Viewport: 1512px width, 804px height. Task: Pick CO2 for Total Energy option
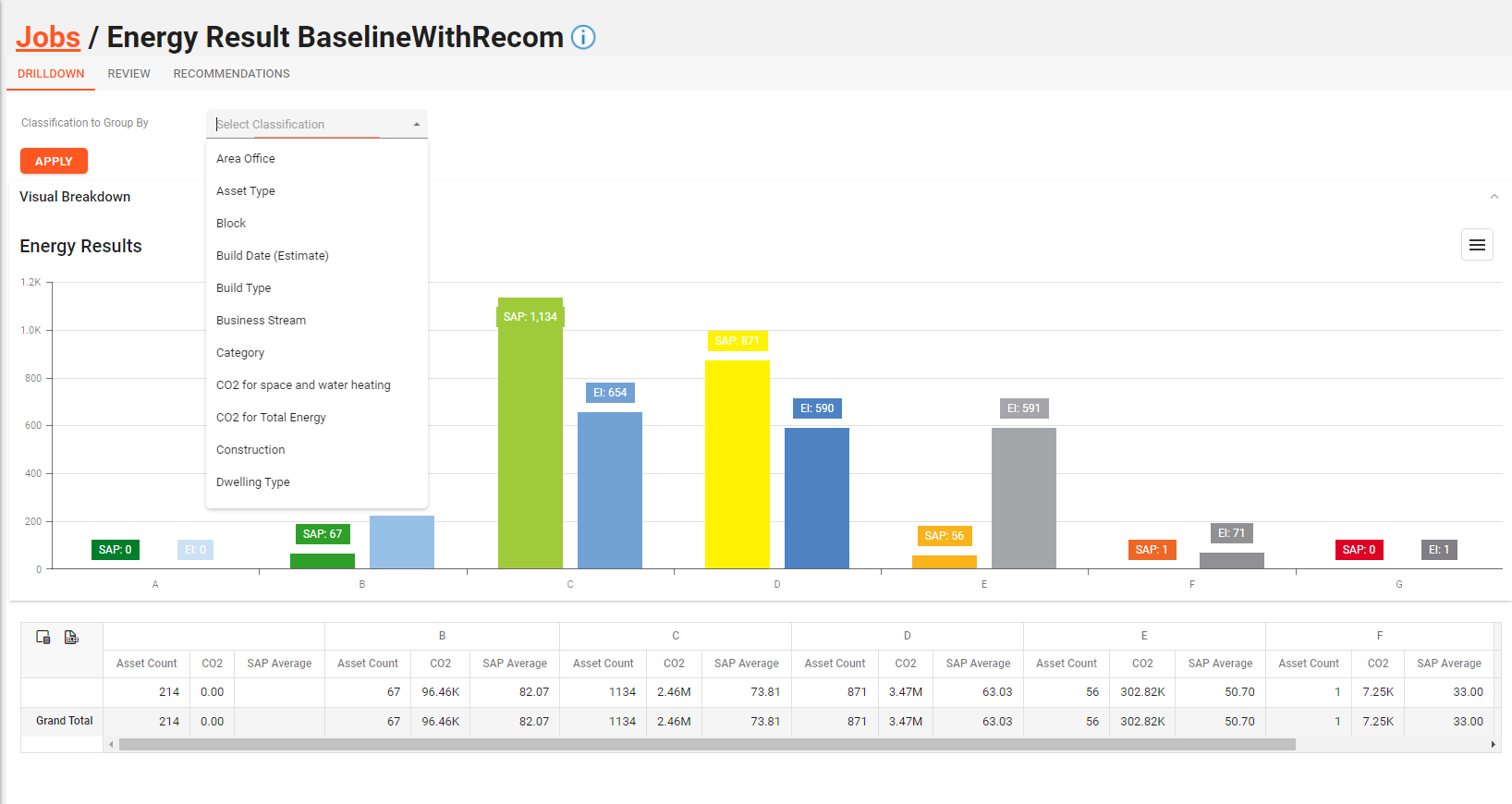(271, 418)
